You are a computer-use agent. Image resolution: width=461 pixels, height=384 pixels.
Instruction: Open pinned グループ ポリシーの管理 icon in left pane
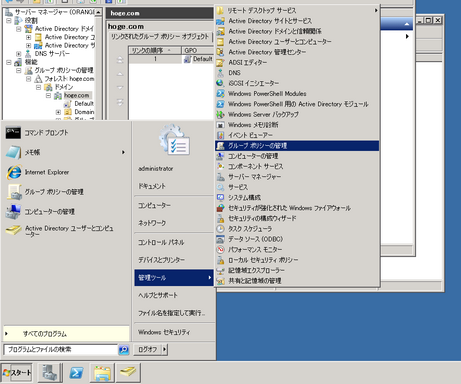point(14,192)
